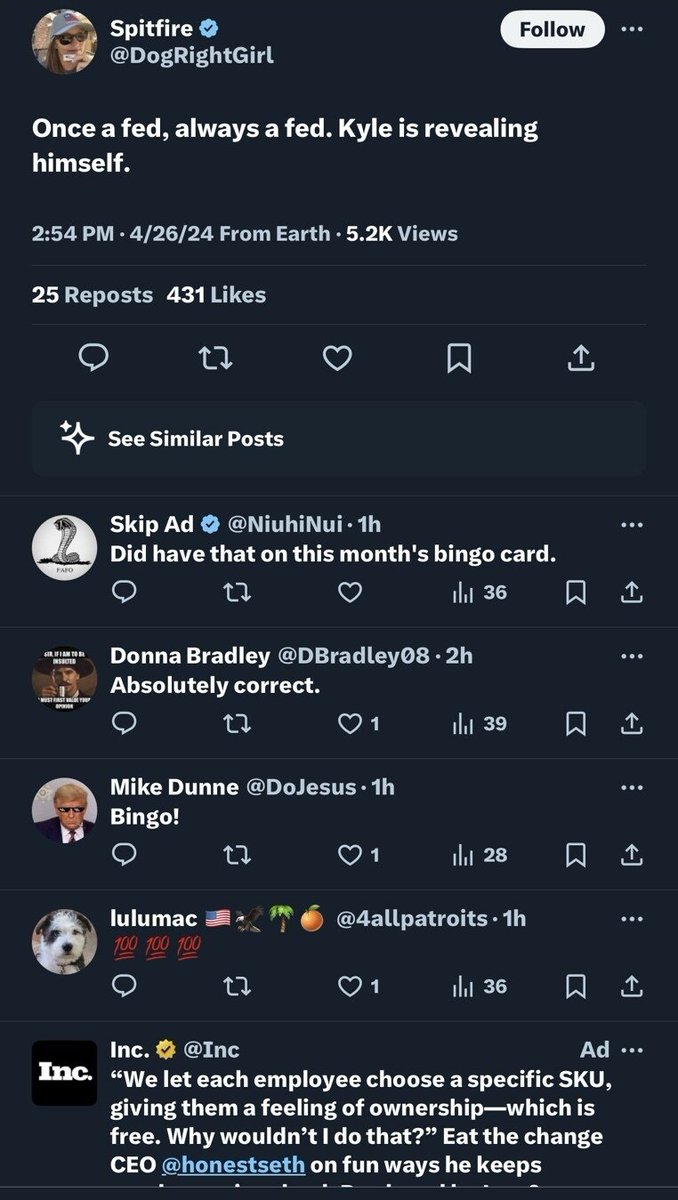Open more options on Donna Bradley's reply
The width and height of the screenshot is (678, 1200).
click(632, 656)
